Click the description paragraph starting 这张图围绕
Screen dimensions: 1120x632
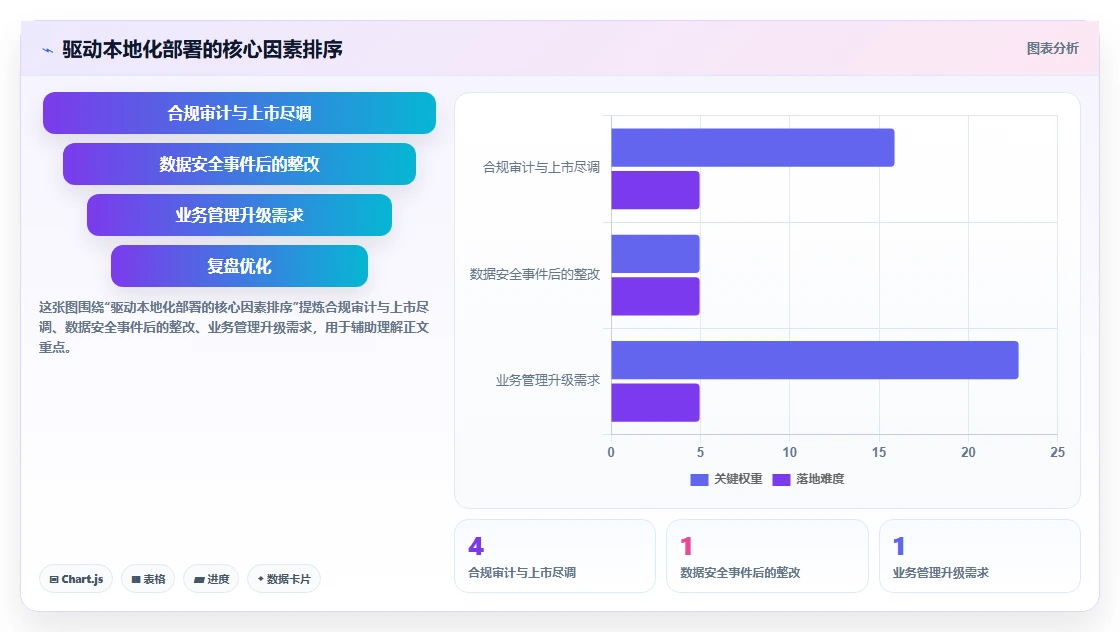click(234, 327)
